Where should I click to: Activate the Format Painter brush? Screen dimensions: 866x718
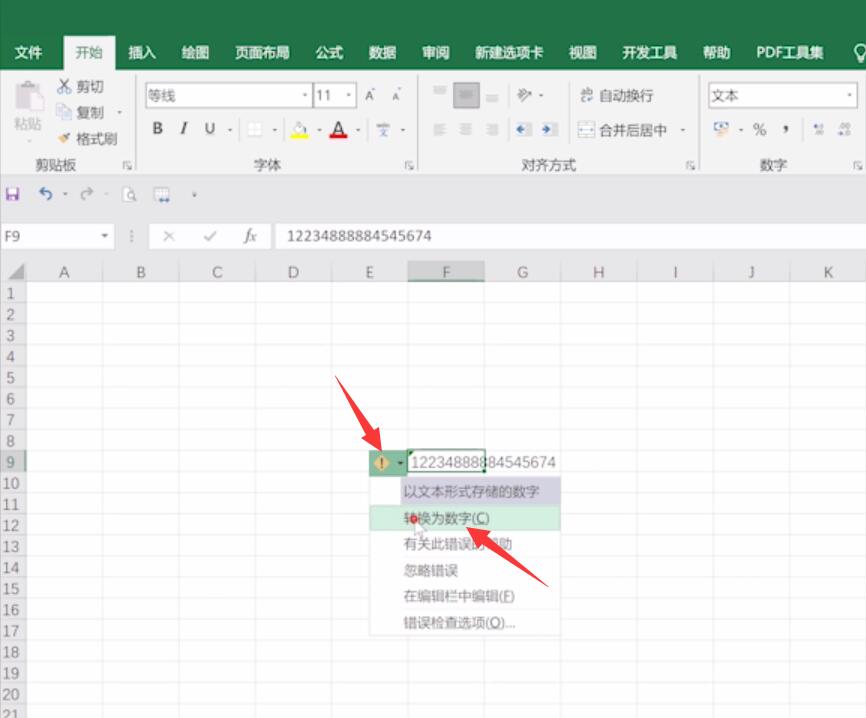64,138
